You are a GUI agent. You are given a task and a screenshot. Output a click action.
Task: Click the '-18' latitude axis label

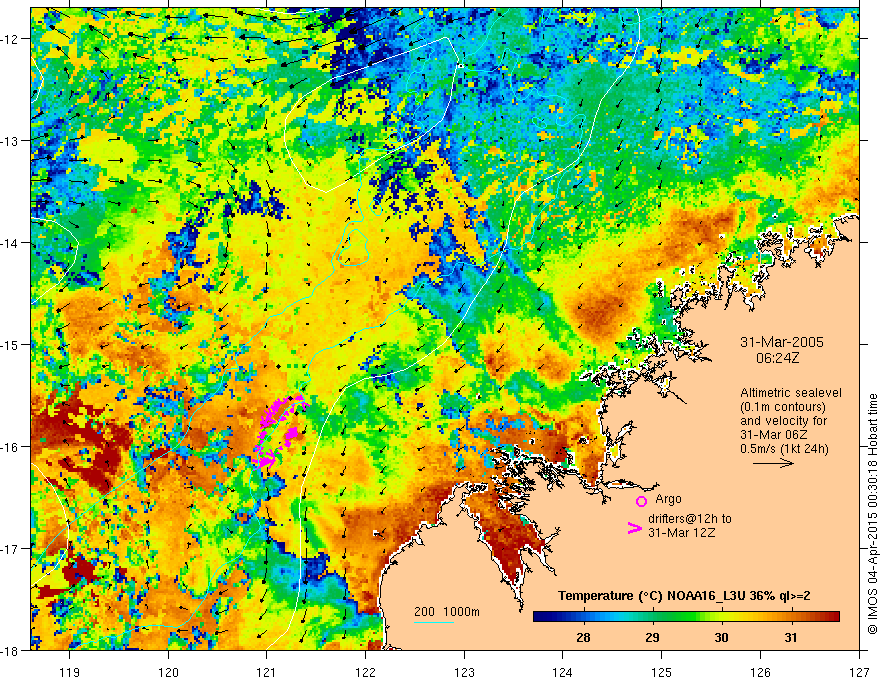point(11,650)
